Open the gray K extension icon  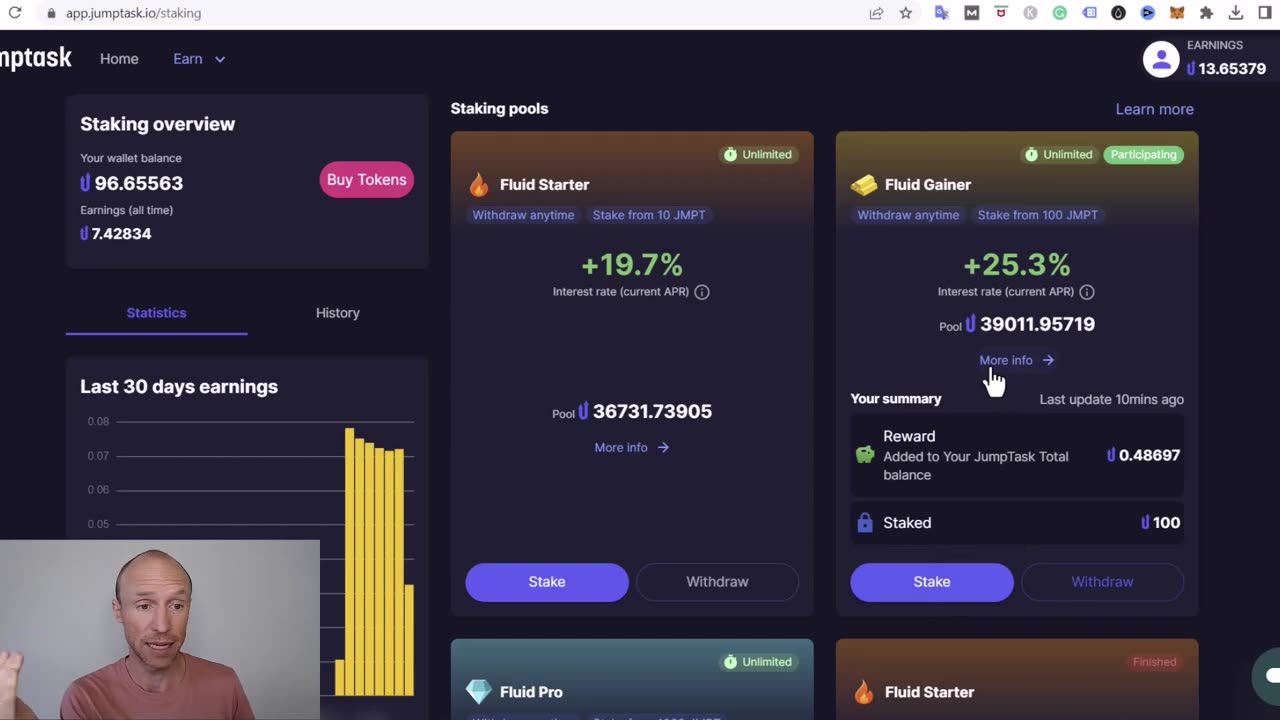coord(1030,13)
